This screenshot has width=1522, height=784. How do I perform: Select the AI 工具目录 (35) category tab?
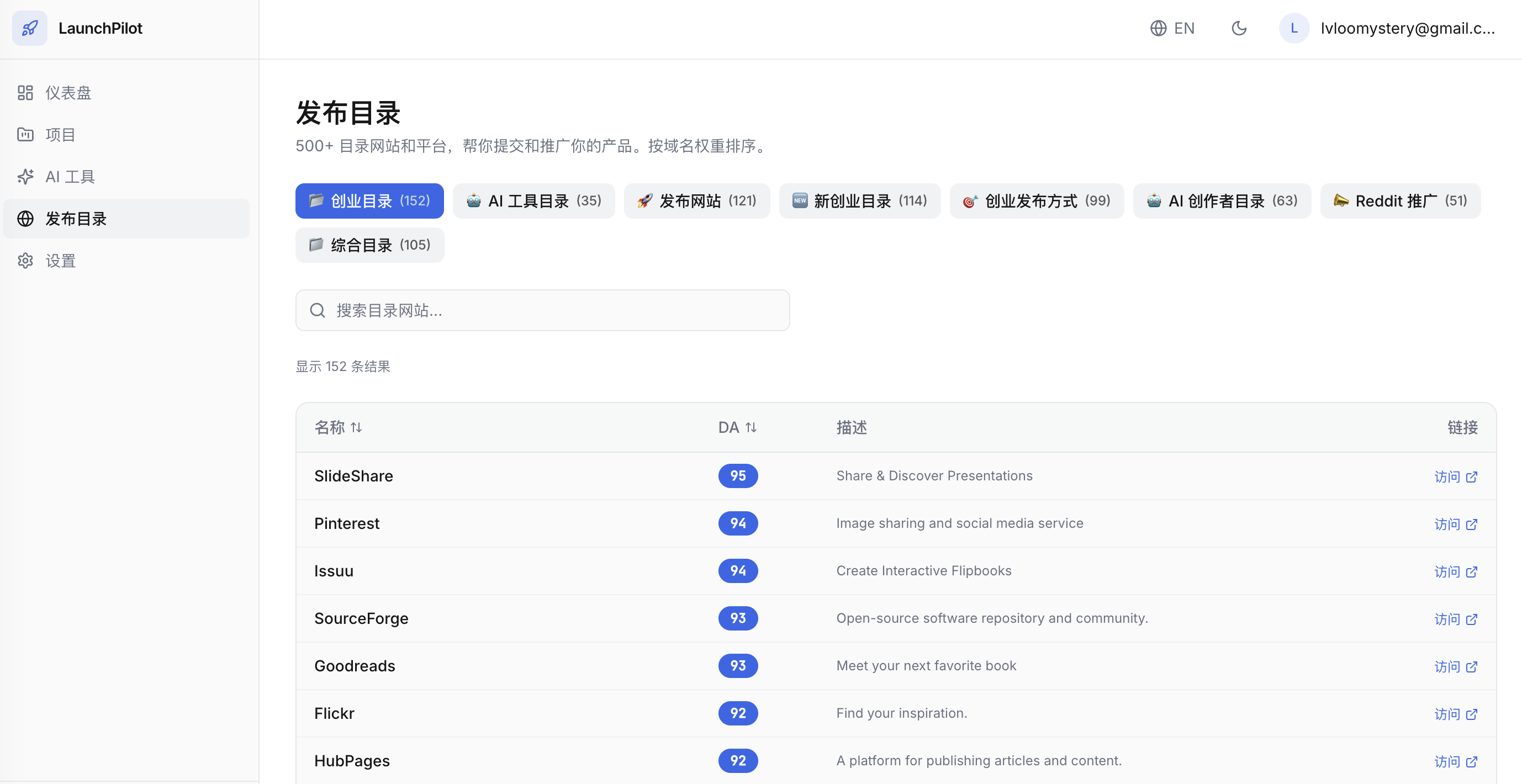click(x=533, y=201)
